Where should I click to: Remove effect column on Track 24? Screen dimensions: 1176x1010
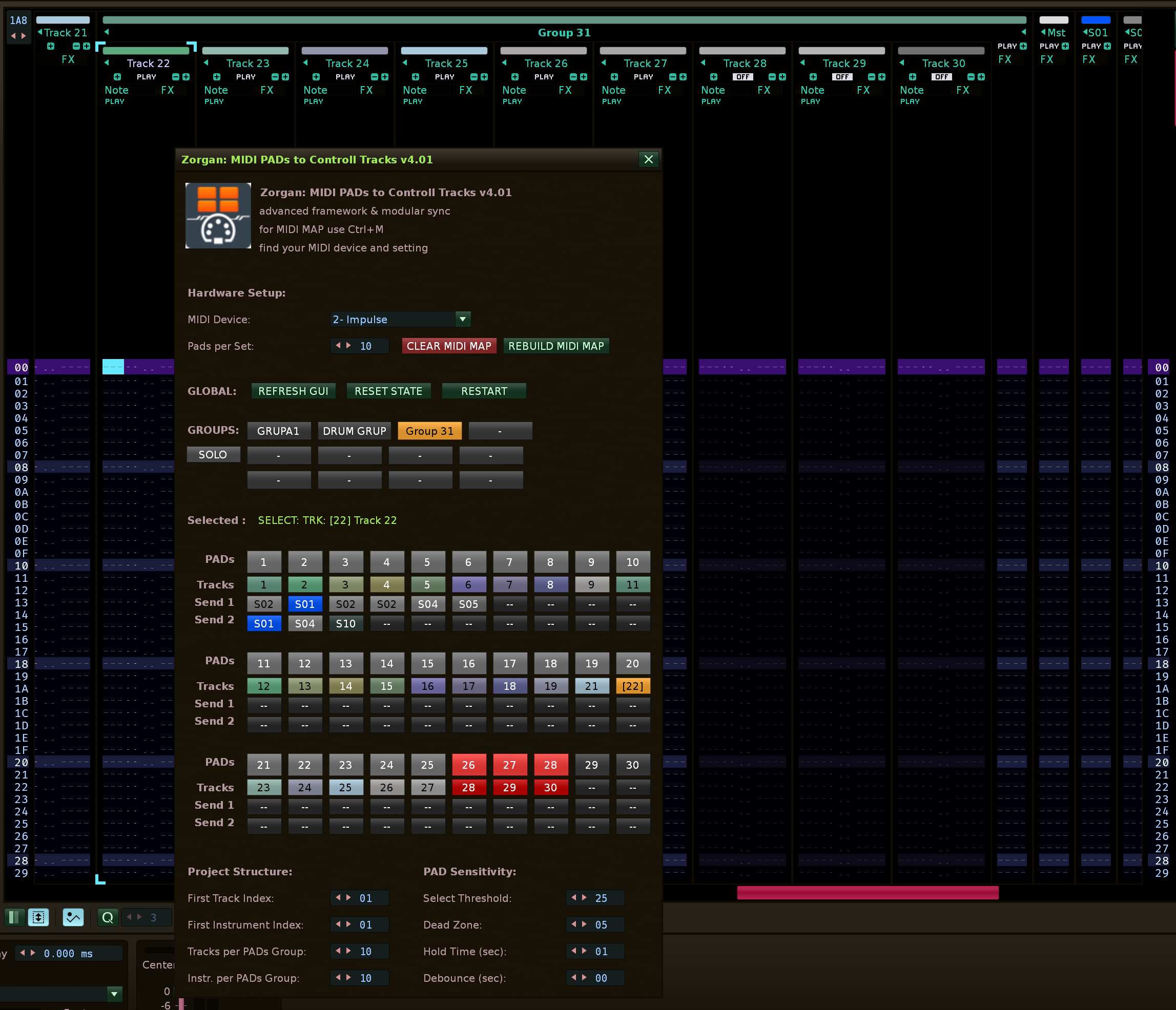375,77
